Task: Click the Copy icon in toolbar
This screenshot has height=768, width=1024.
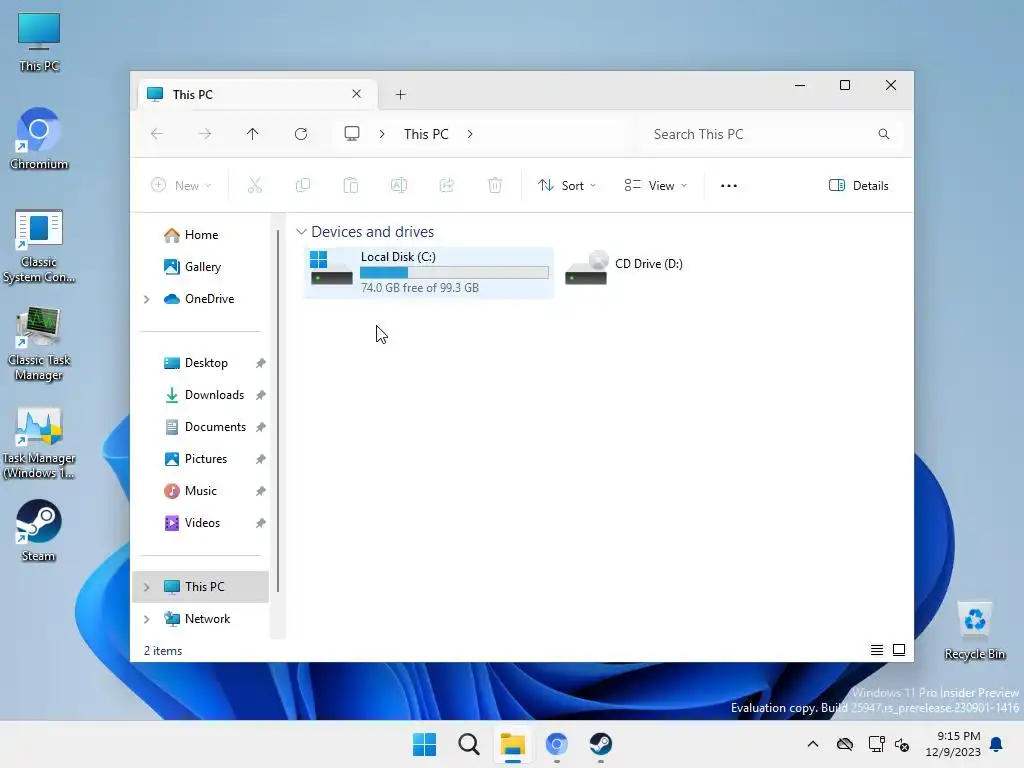Action: 302,185
